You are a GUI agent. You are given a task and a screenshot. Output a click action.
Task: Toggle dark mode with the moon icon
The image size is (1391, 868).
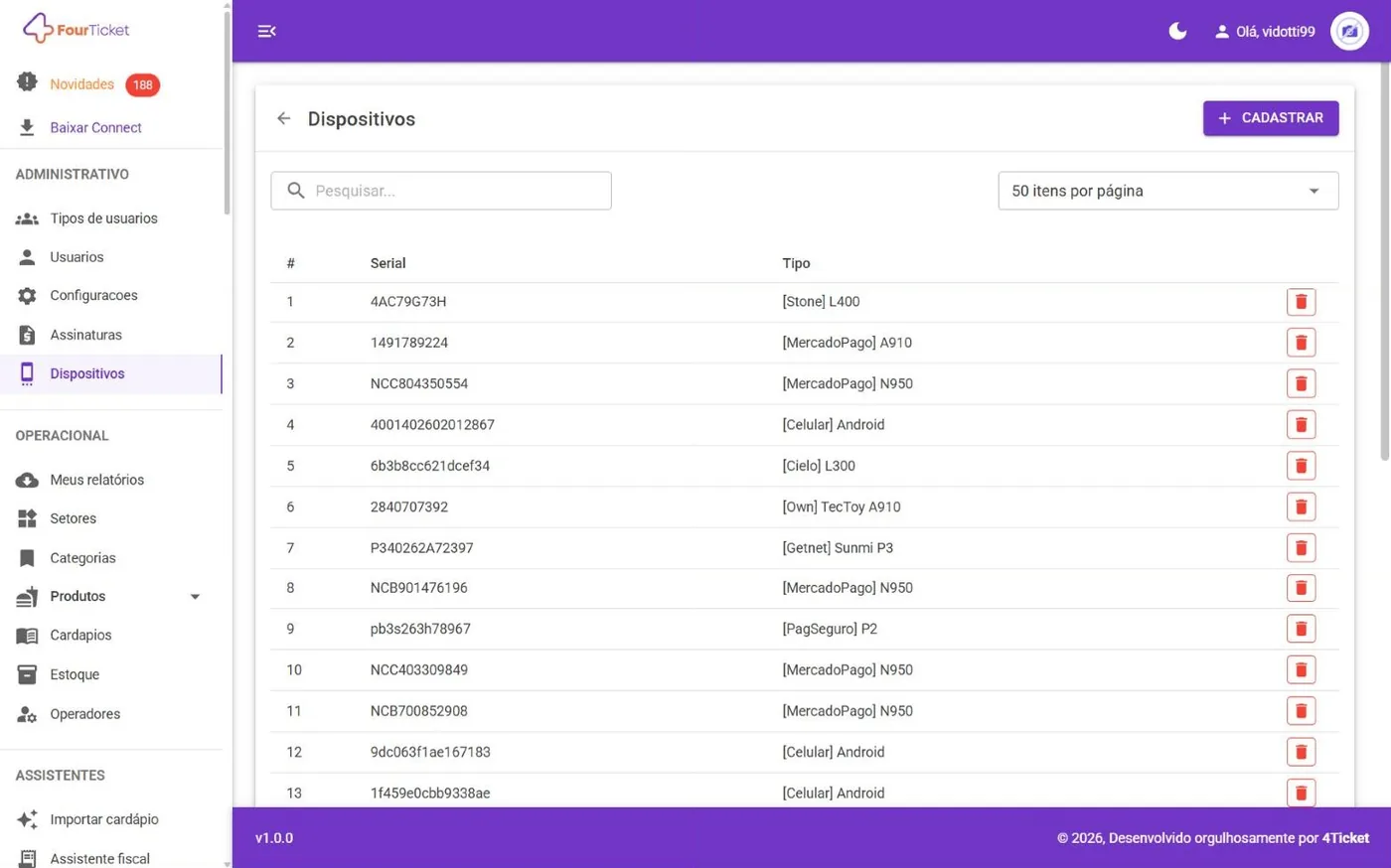(x=1177, y=31)
